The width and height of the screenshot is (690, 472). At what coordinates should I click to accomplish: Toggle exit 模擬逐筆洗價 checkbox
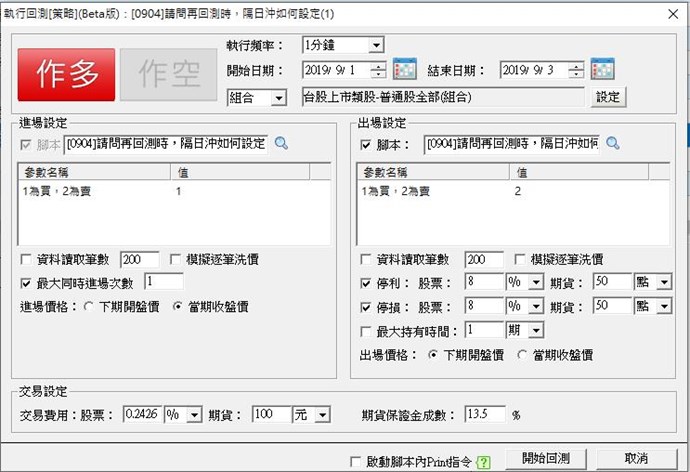520,259
